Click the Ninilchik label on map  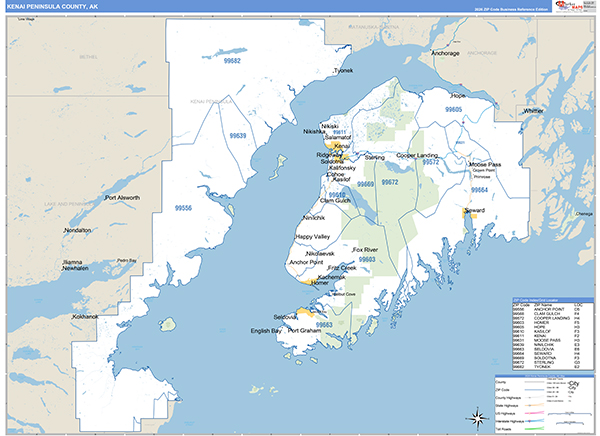tap(314, 217)
